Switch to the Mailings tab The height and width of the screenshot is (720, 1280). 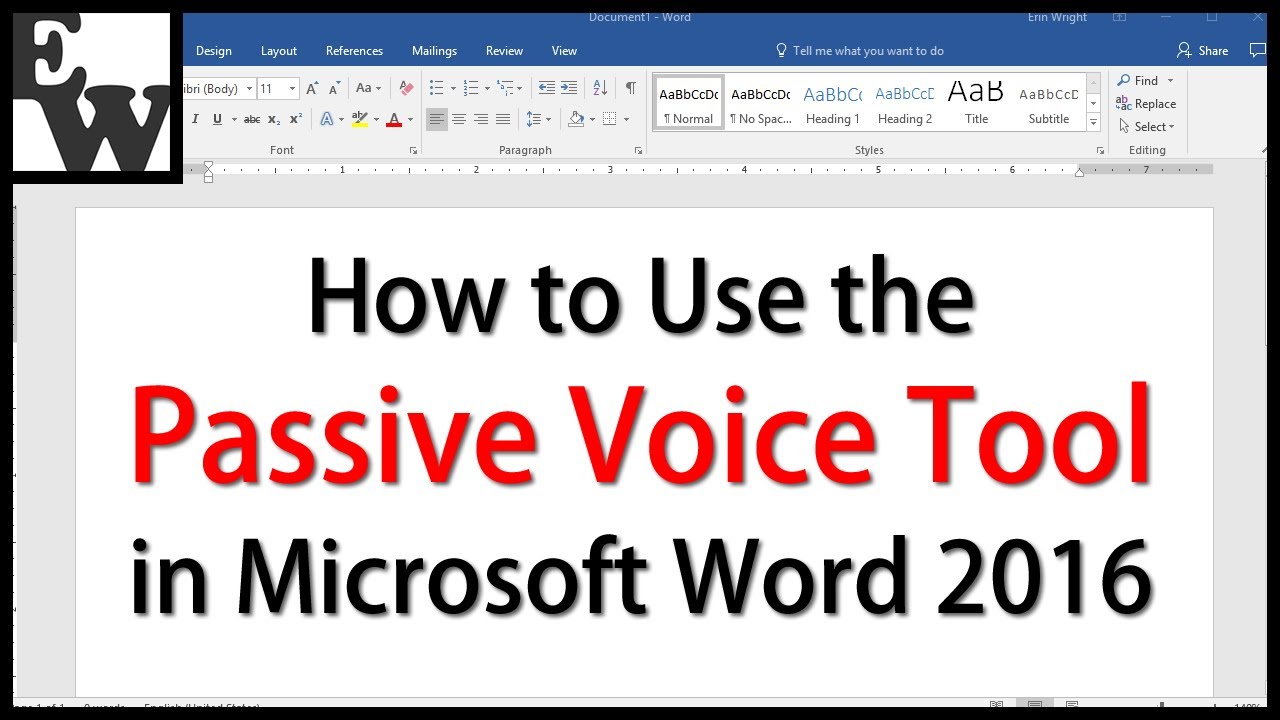[434, 51]
